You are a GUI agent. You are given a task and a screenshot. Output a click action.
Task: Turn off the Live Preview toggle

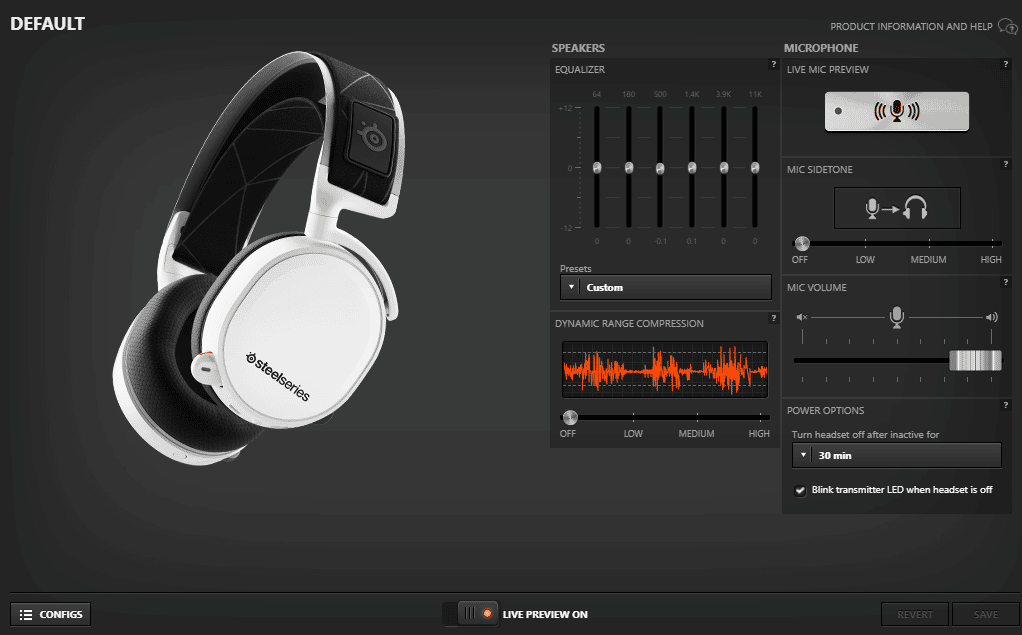470,613
